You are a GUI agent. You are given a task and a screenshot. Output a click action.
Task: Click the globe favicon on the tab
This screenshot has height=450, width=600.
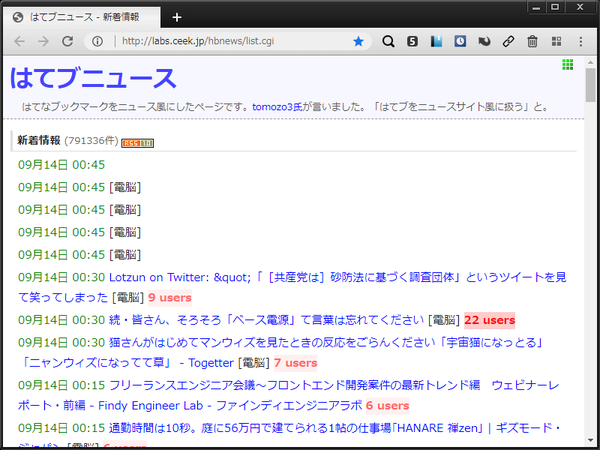pyautogui.click(x=18, y=17)
